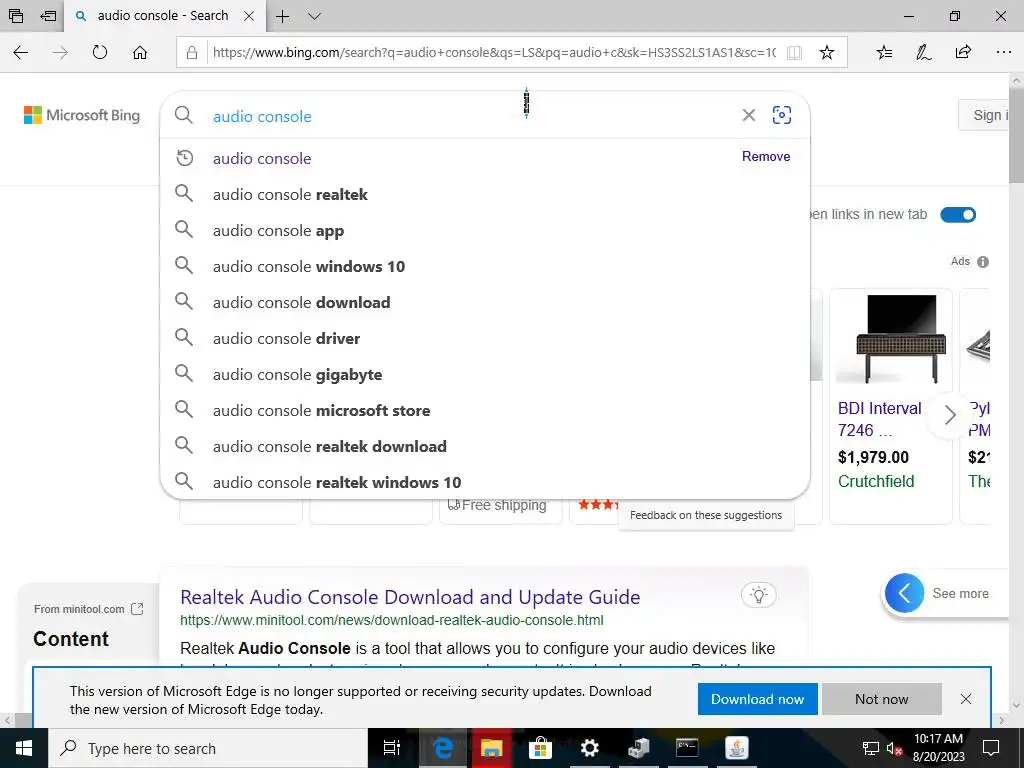Click Download now for new Edge

[757, 699]
